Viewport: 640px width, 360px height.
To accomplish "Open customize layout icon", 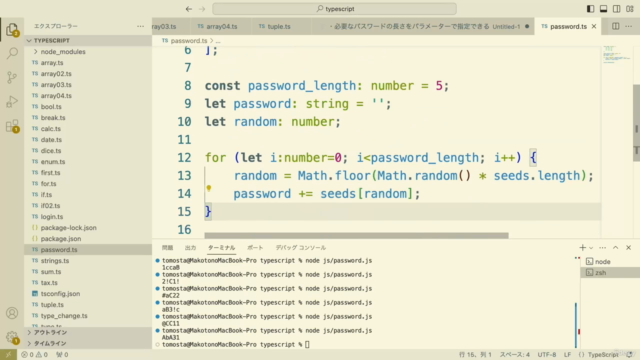I will coord(630,9).
